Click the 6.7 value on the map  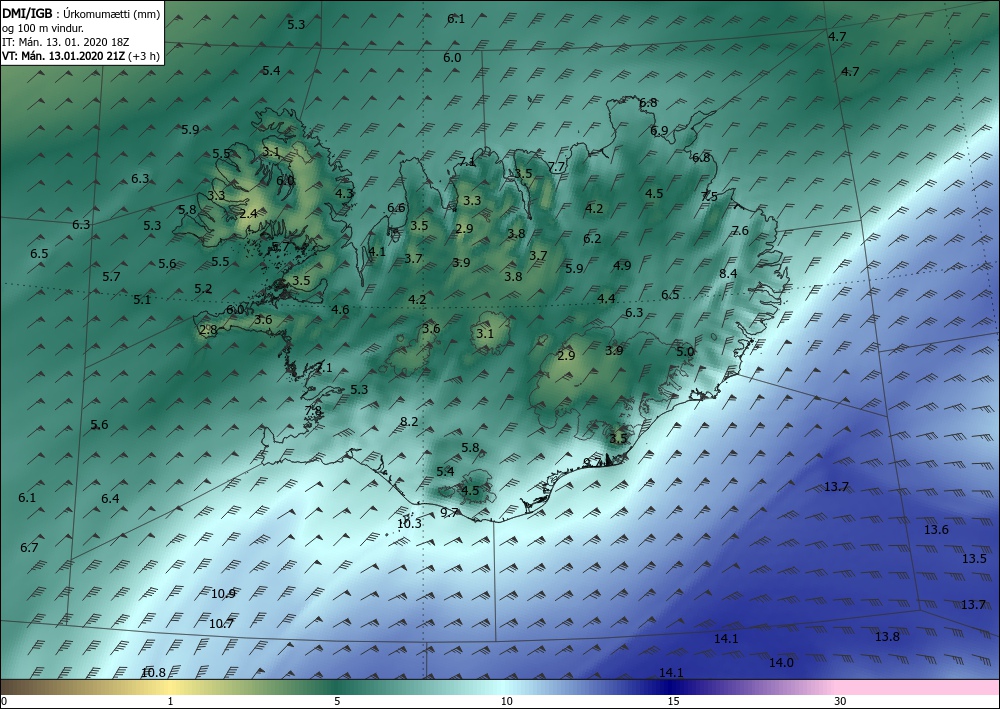pos(29,548)
